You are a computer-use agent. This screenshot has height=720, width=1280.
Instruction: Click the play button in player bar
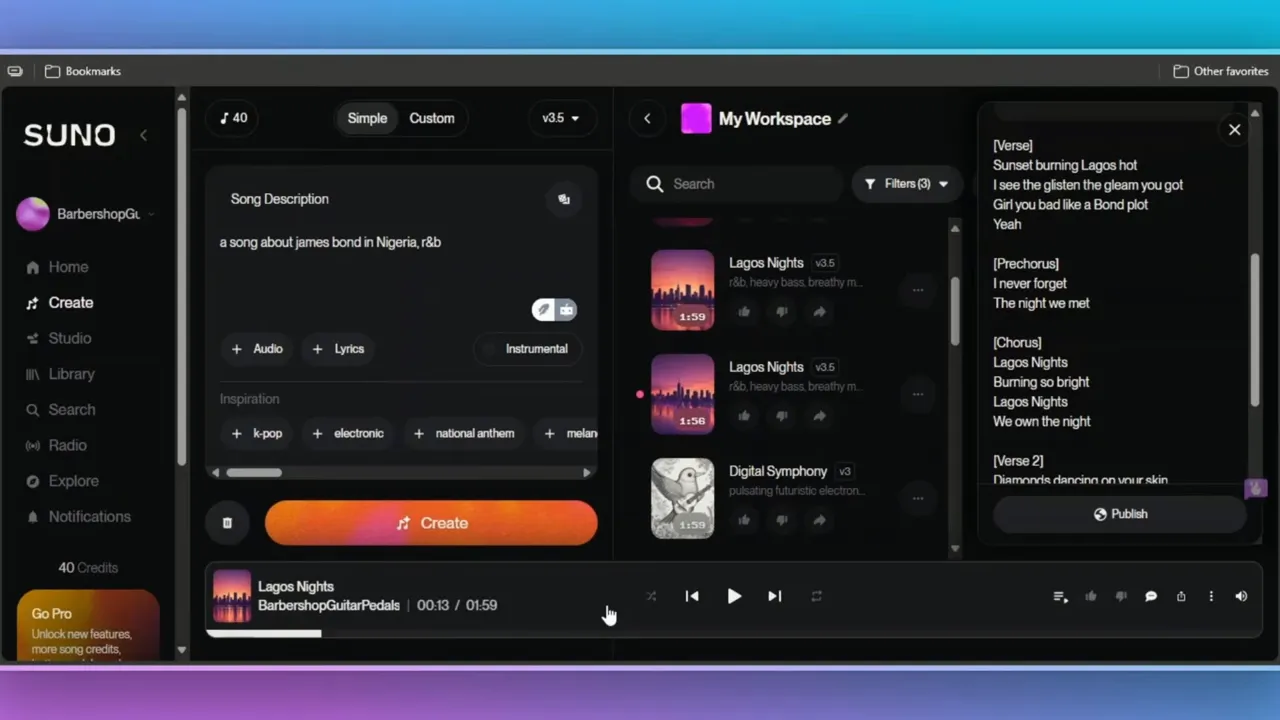(x=734, y=596)
